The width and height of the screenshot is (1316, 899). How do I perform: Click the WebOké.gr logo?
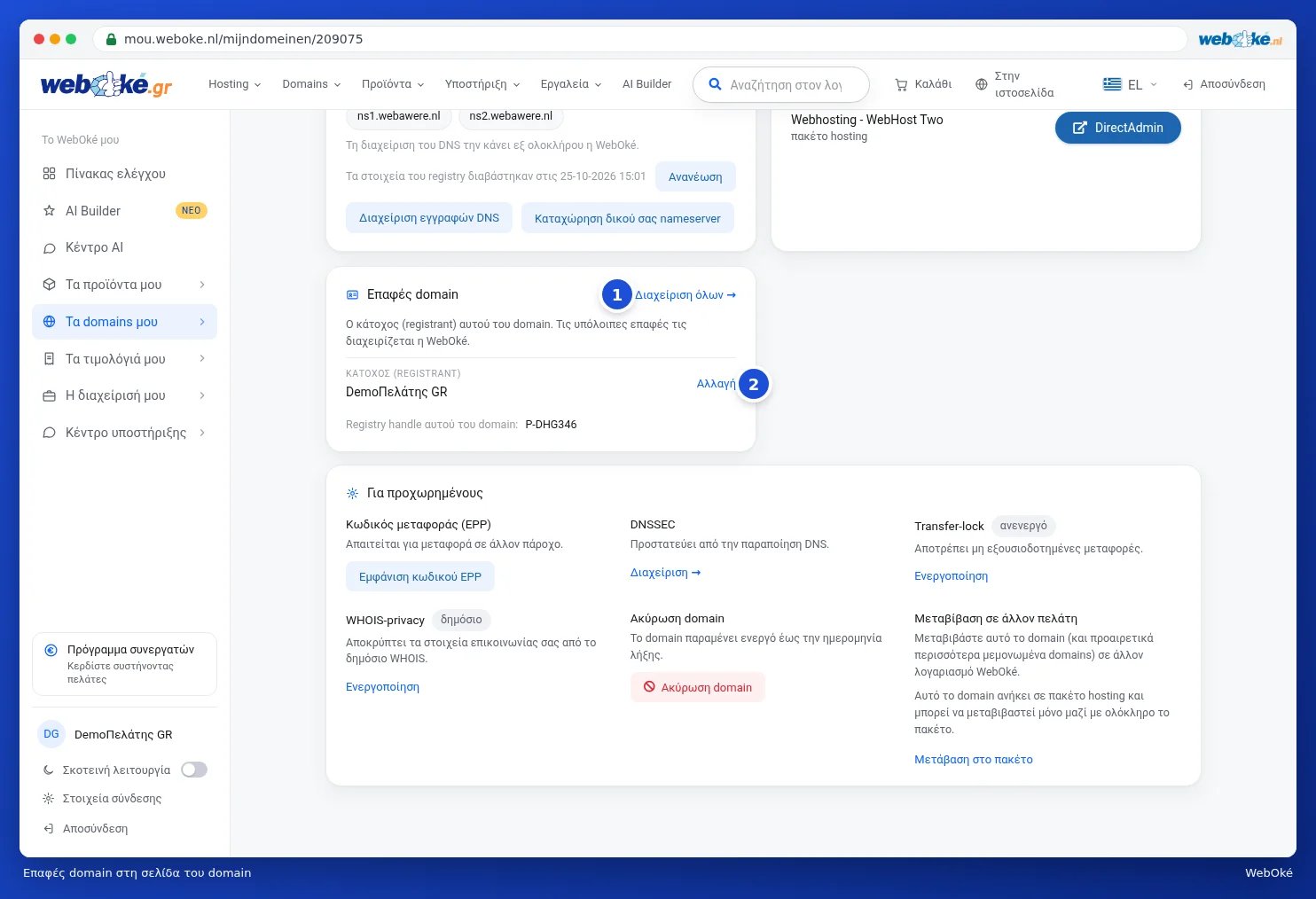[106, 84]
